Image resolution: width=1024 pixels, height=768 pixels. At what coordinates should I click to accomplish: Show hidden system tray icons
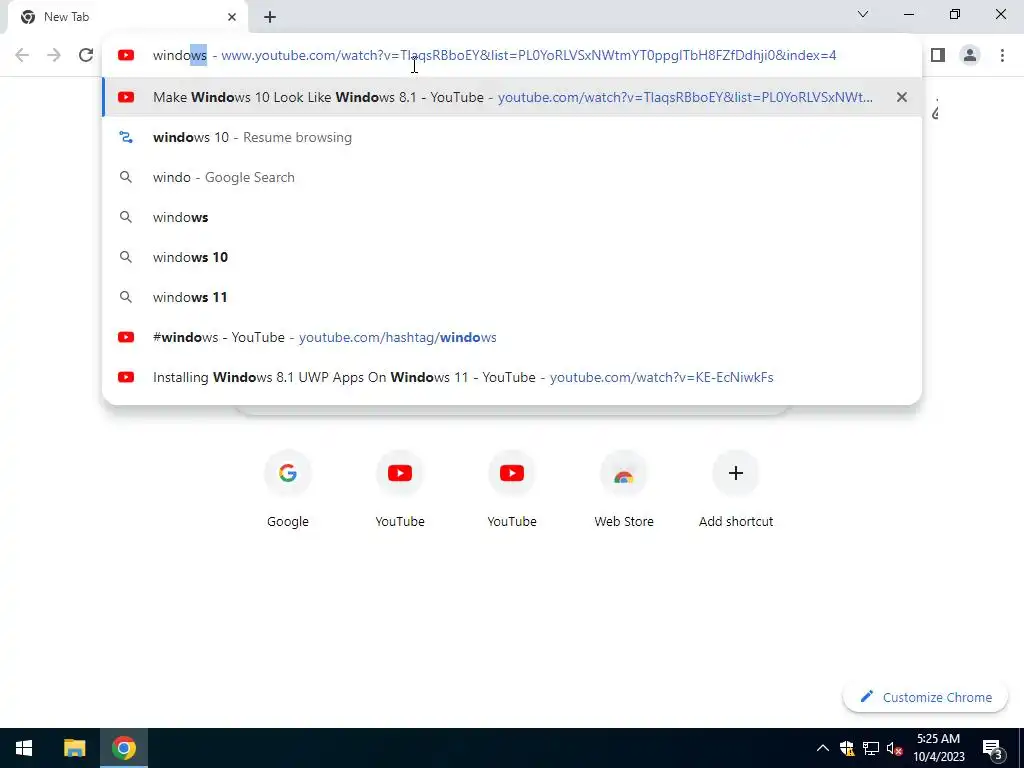pyautogui.click(x=823, y=748)
